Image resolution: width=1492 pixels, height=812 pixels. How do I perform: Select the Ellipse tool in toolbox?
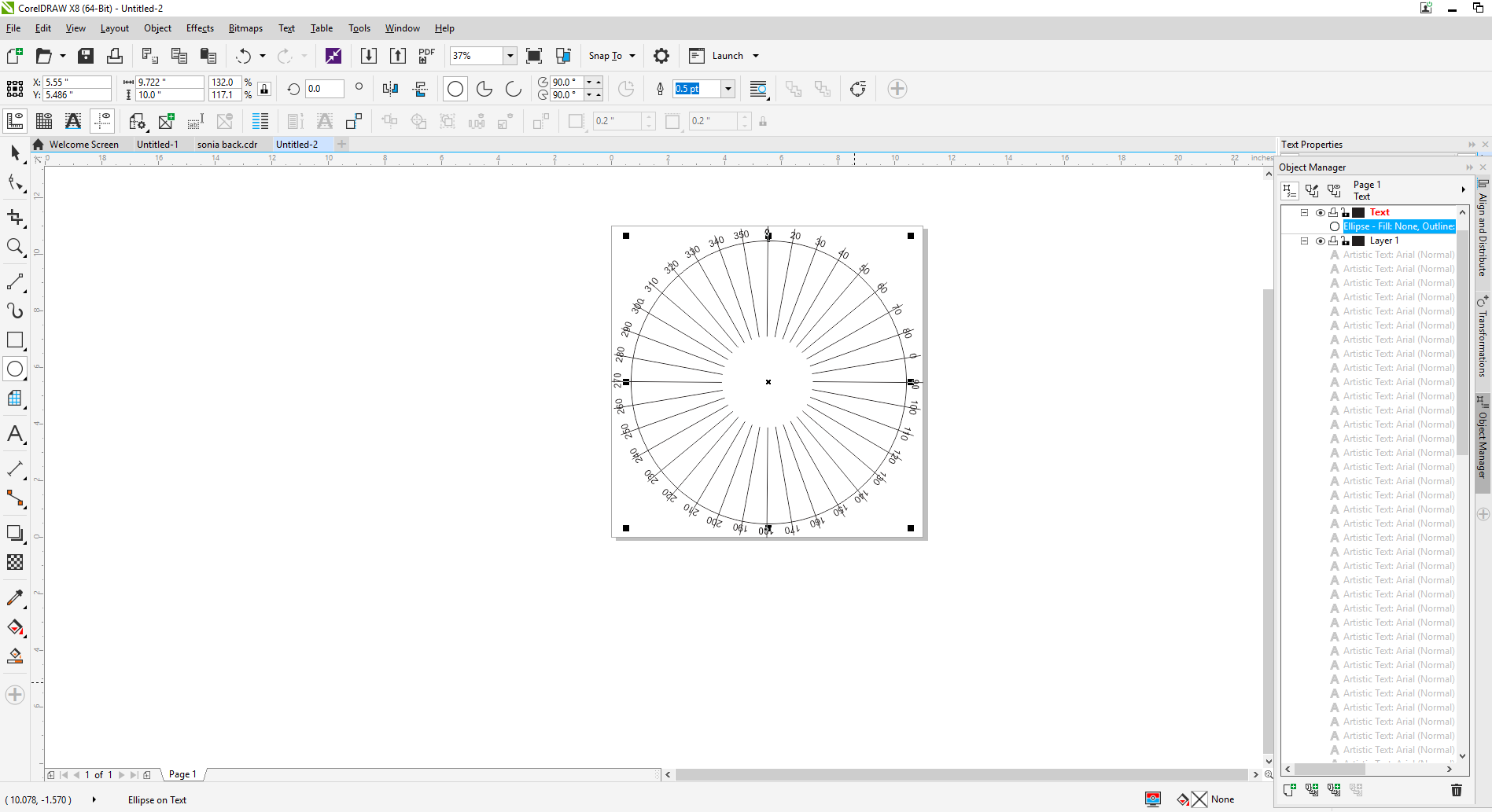tap(15, 369)
